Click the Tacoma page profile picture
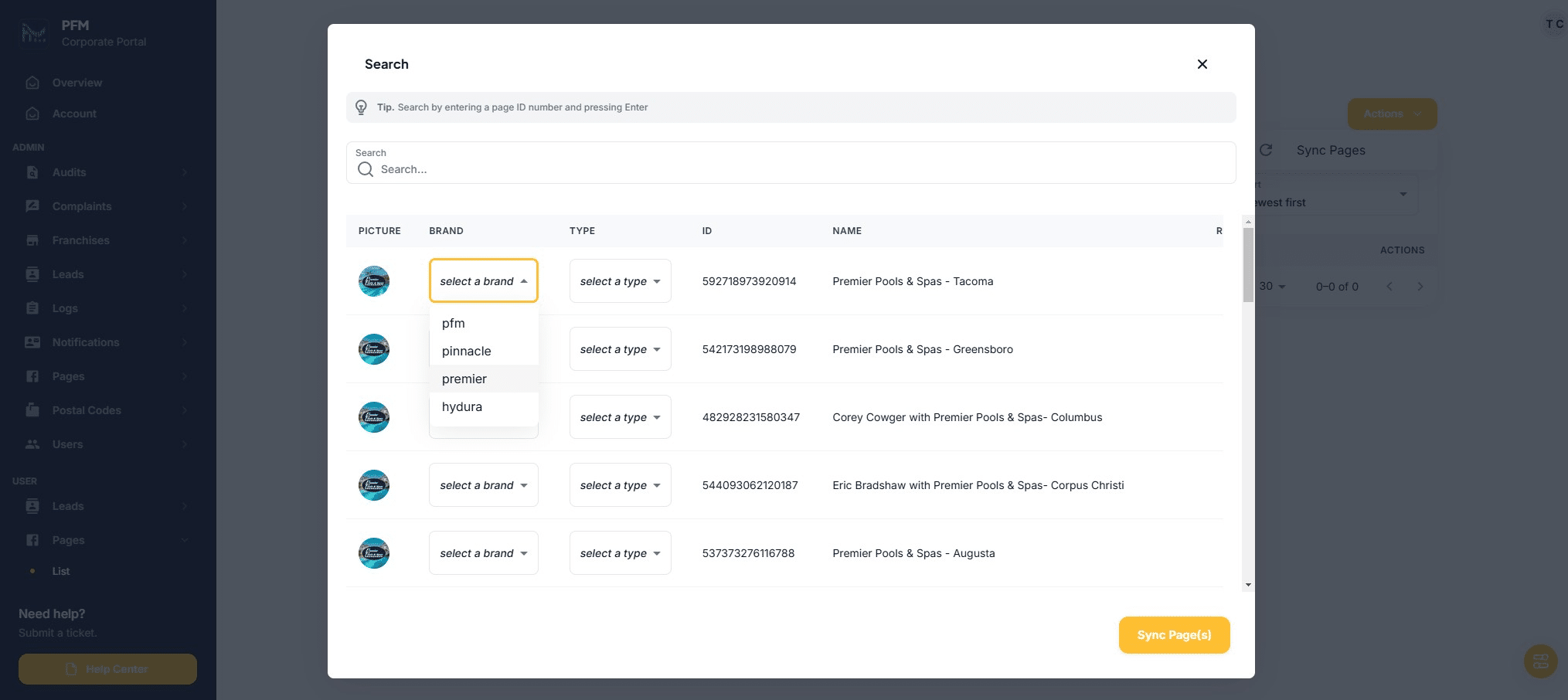 pyautogui.click(x=374, y=281)
